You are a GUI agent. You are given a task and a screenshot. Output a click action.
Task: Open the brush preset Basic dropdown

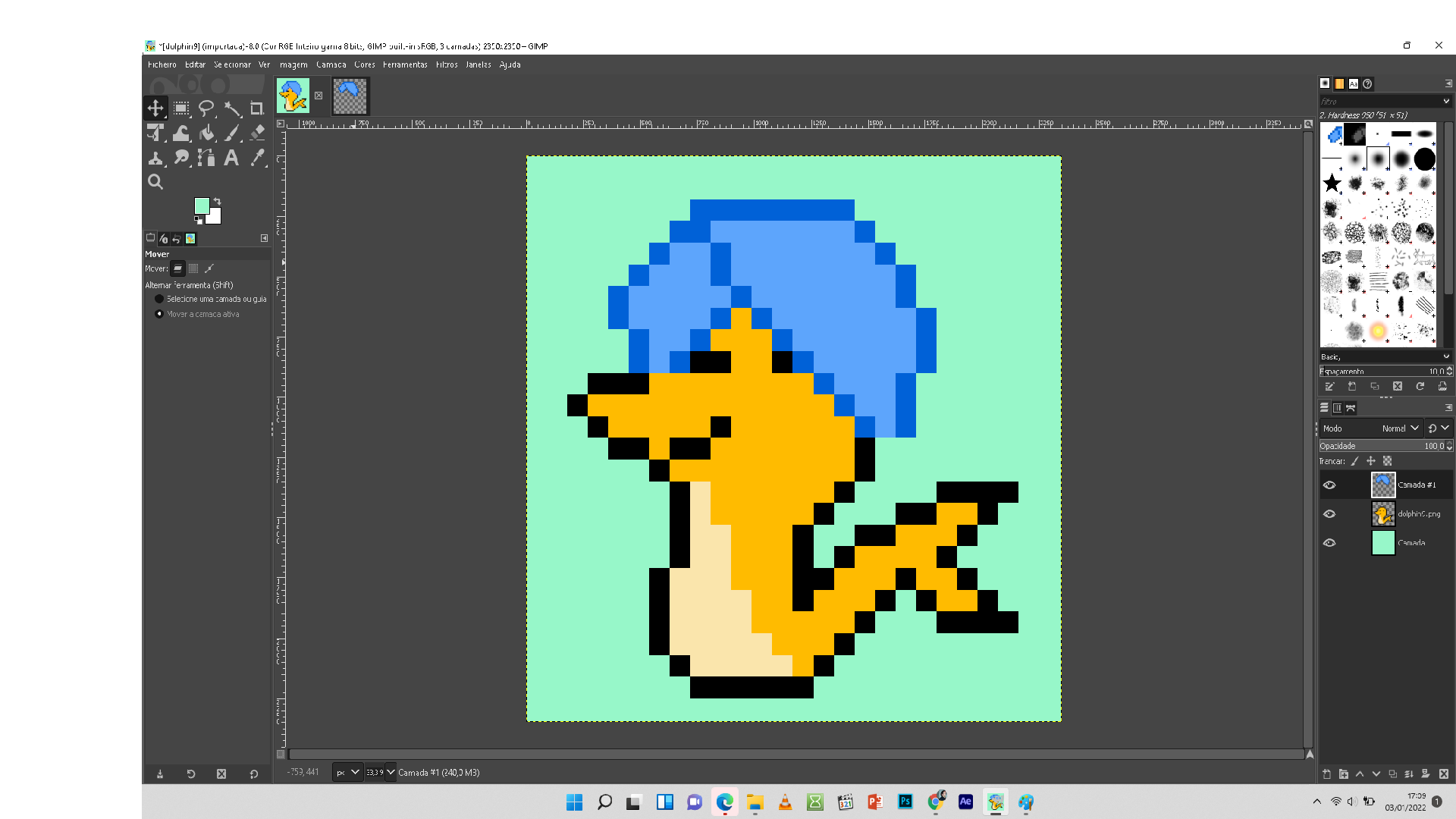coord(1385,356)
